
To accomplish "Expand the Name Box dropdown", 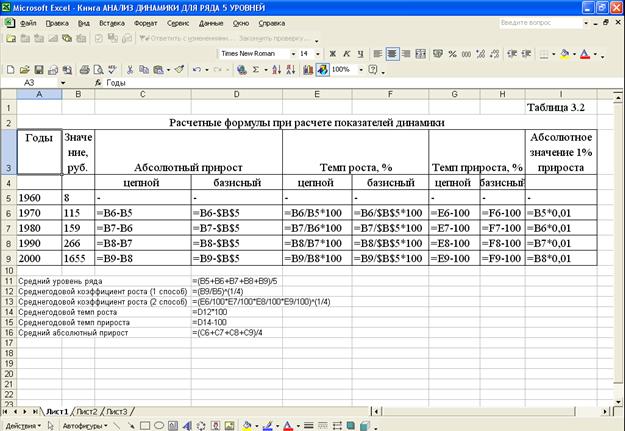I will click(63, 83).
